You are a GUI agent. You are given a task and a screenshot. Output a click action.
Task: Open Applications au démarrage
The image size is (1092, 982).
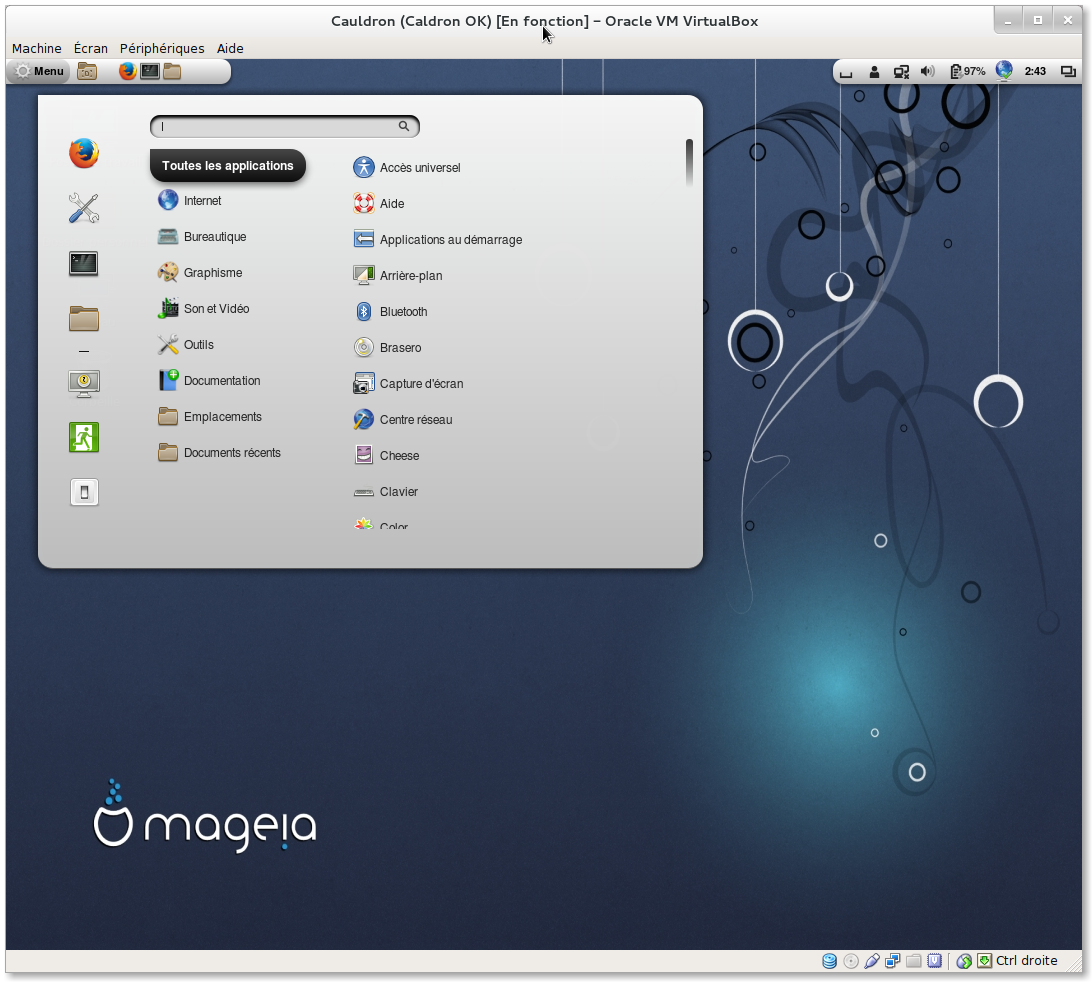438,240
